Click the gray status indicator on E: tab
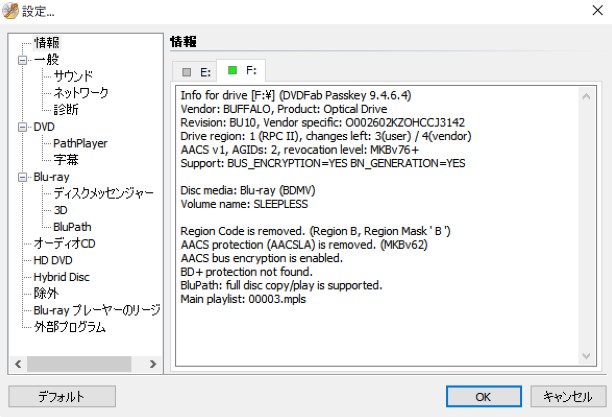 pyautogui.click(x=187, y=72)
